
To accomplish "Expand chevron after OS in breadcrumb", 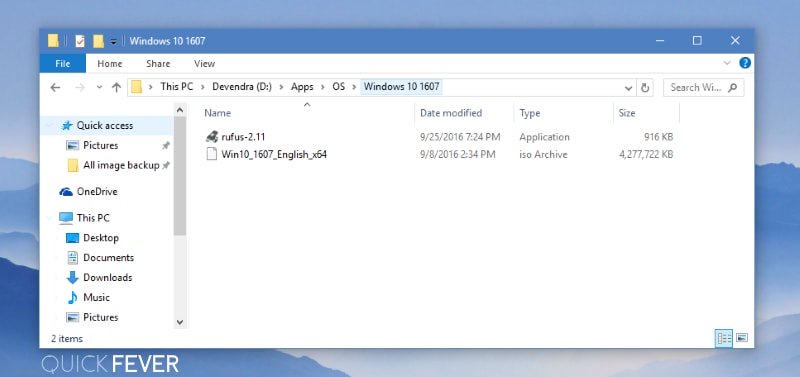I will pos(354,87).
